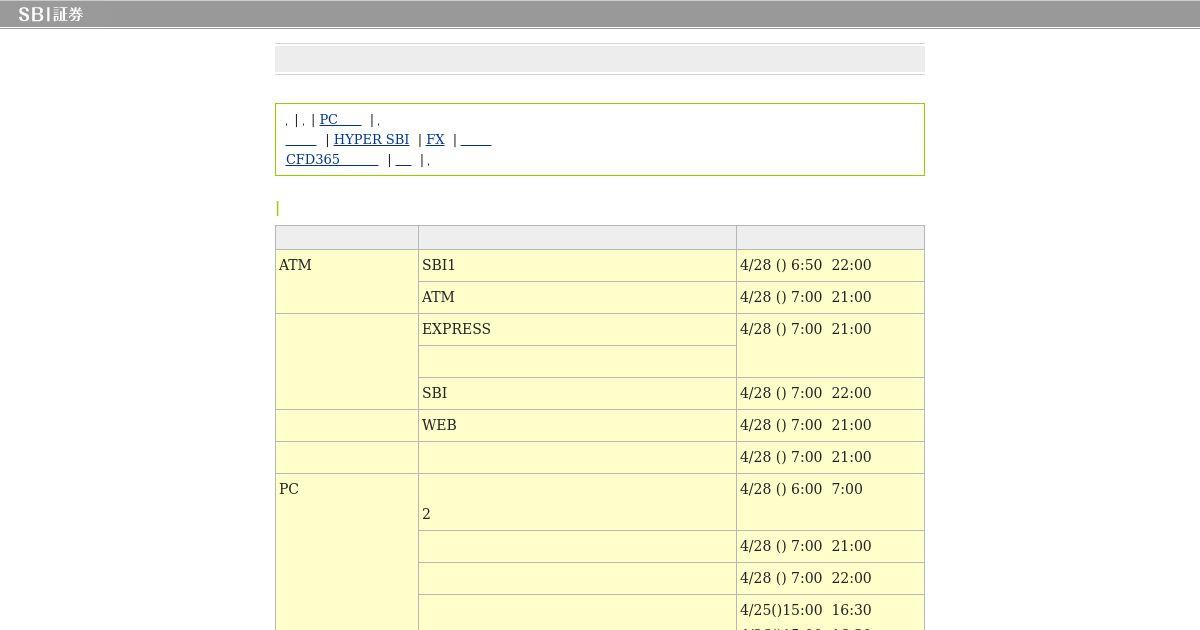
Task: Select the time cell 4/28 () 6:50 22:00
Action: [830, 265]
